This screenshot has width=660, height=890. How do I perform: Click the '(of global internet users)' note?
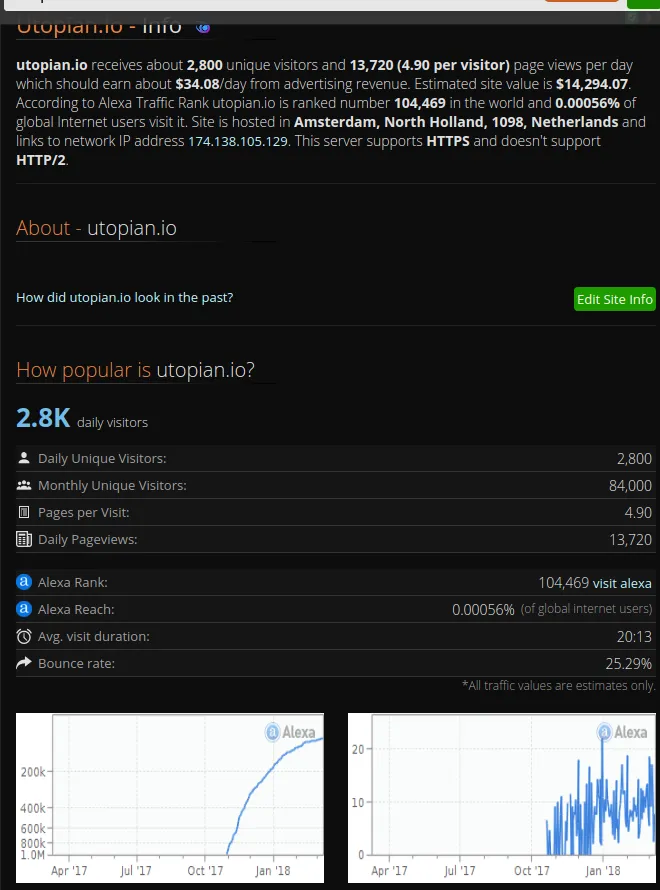(x=586, y=609)
